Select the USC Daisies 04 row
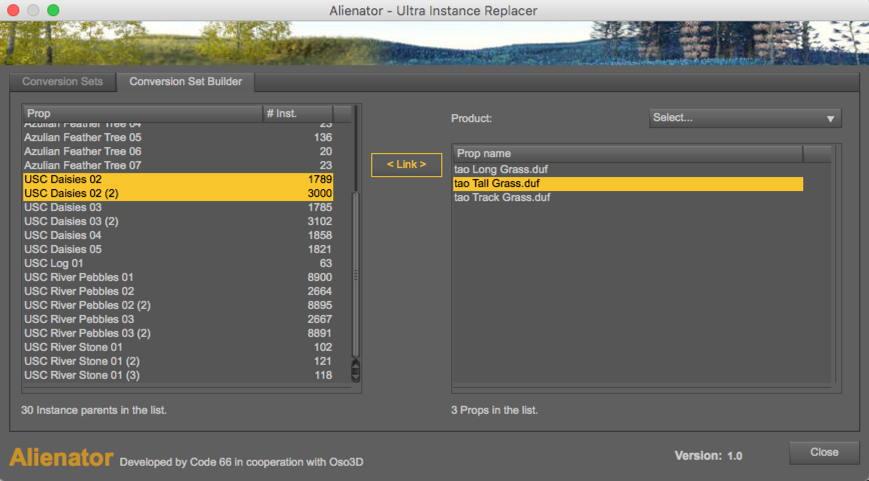 click(x=178, y=236)
